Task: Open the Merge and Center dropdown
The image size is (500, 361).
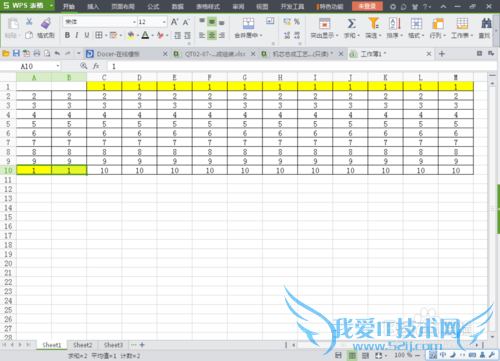Action: tap(261, 35)
